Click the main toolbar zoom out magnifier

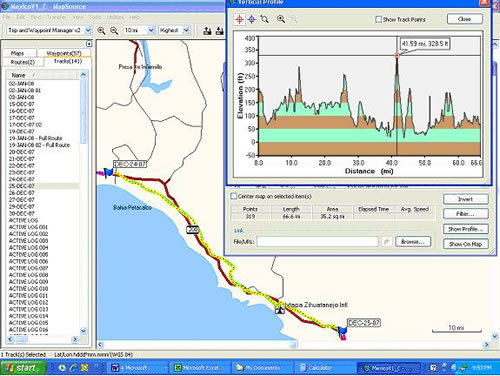(x=114, y=31)
